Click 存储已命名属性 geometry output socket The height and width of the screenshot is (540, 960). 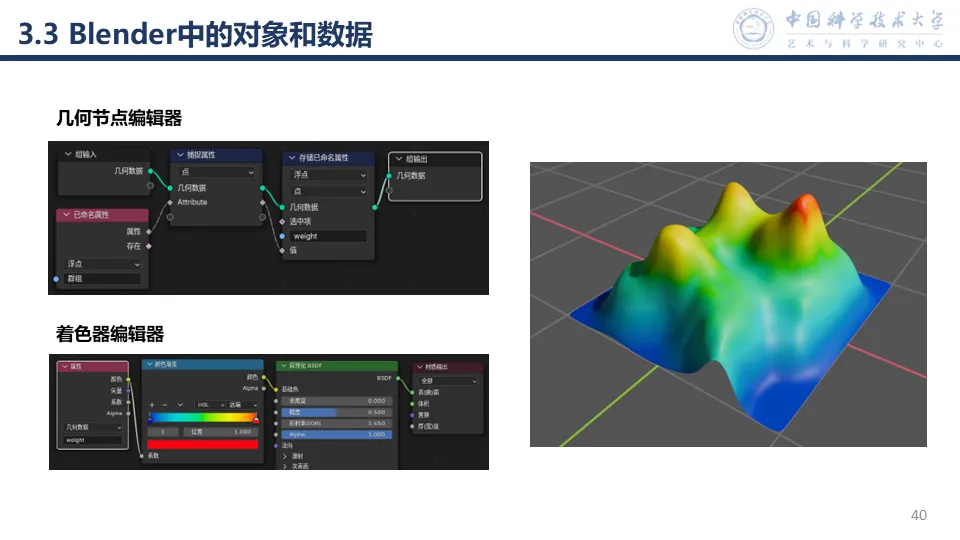coord(375,208)
